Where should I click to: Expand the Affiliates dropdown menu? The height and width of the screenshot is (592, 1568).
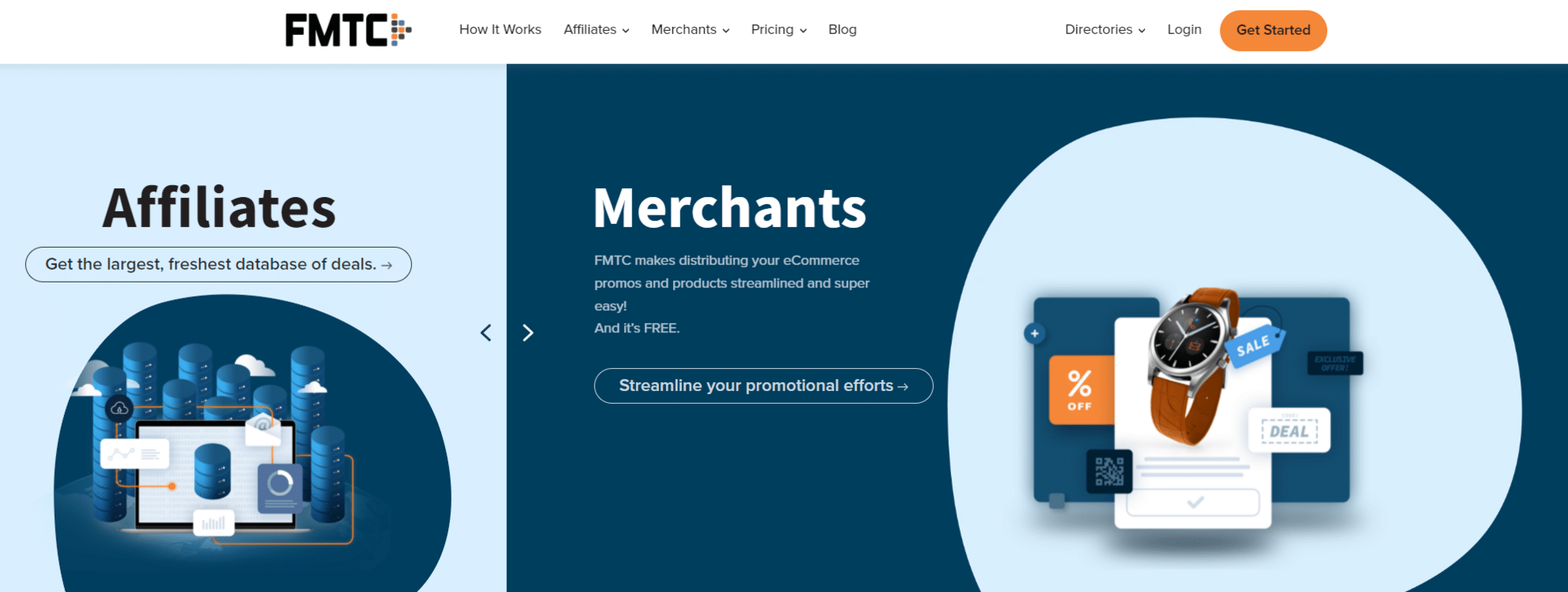tap(596, 30)
